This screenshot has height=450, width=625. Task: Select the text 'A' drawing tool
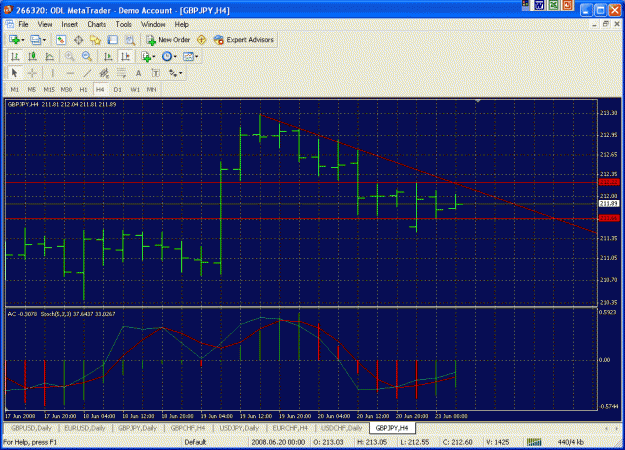[x=138, y=73]
